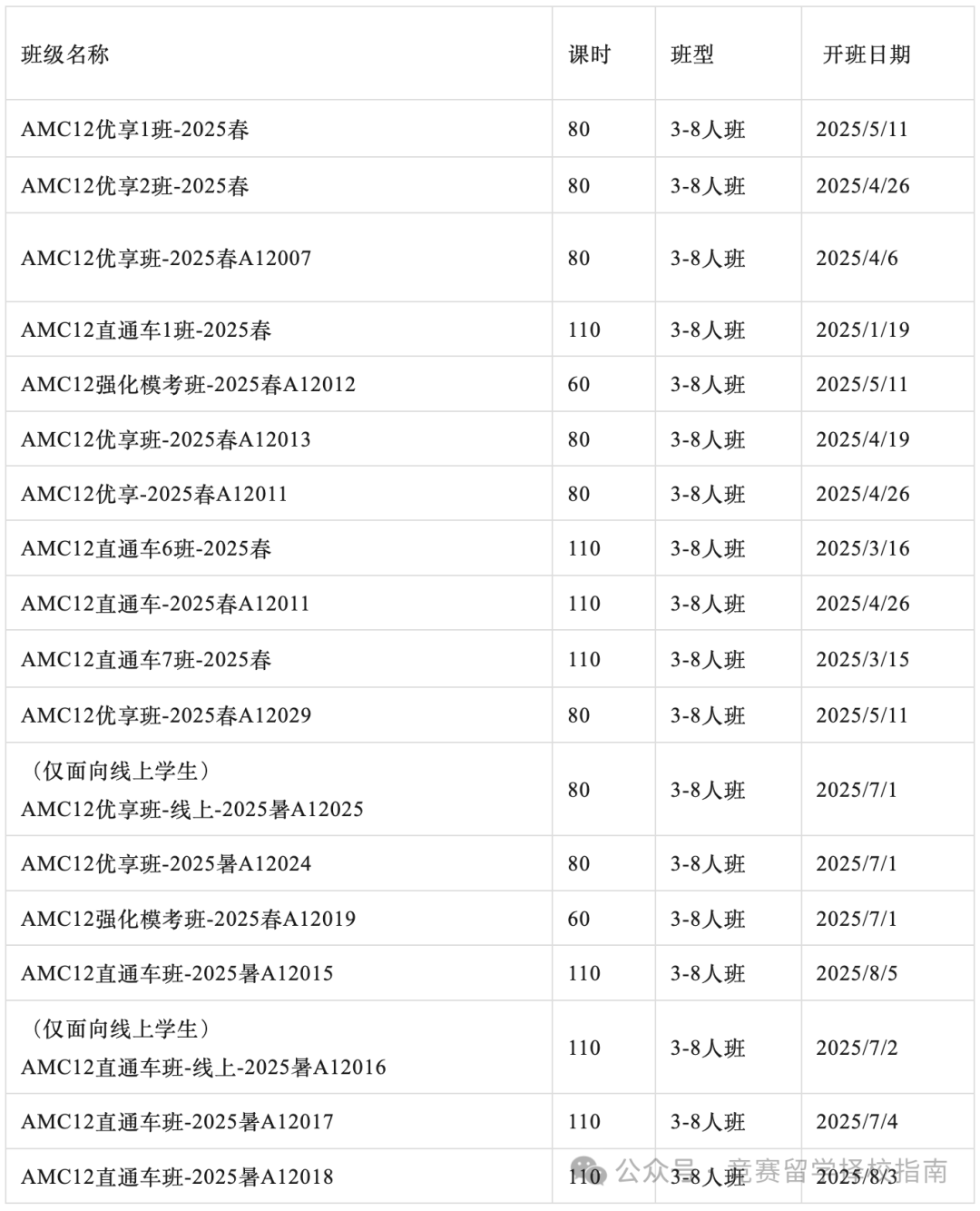The width and height of the screenshot is (980, 1211).
Task: Click the 班型 column header
Action: [x=692, y=54]
